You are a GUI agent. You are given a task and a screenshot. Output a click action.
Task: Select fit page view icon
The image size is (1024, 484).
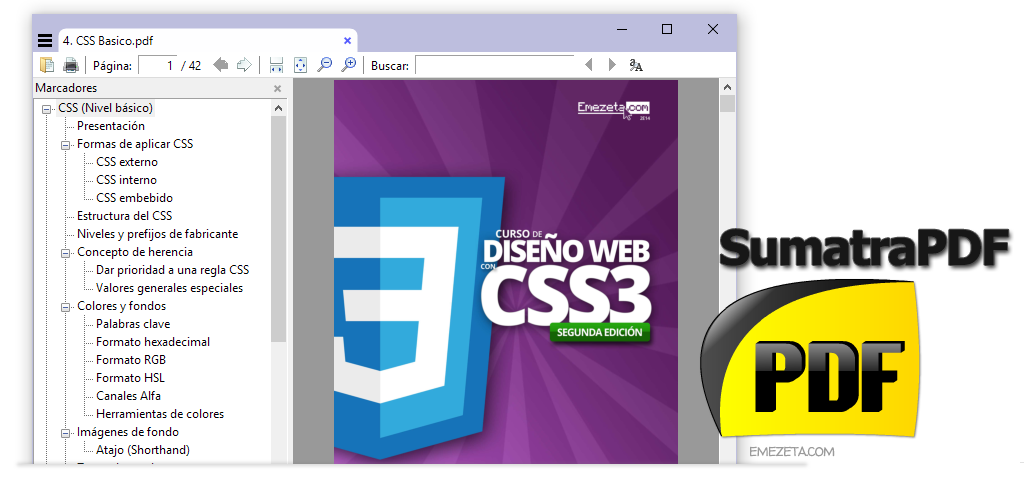[x=300, y=65]
